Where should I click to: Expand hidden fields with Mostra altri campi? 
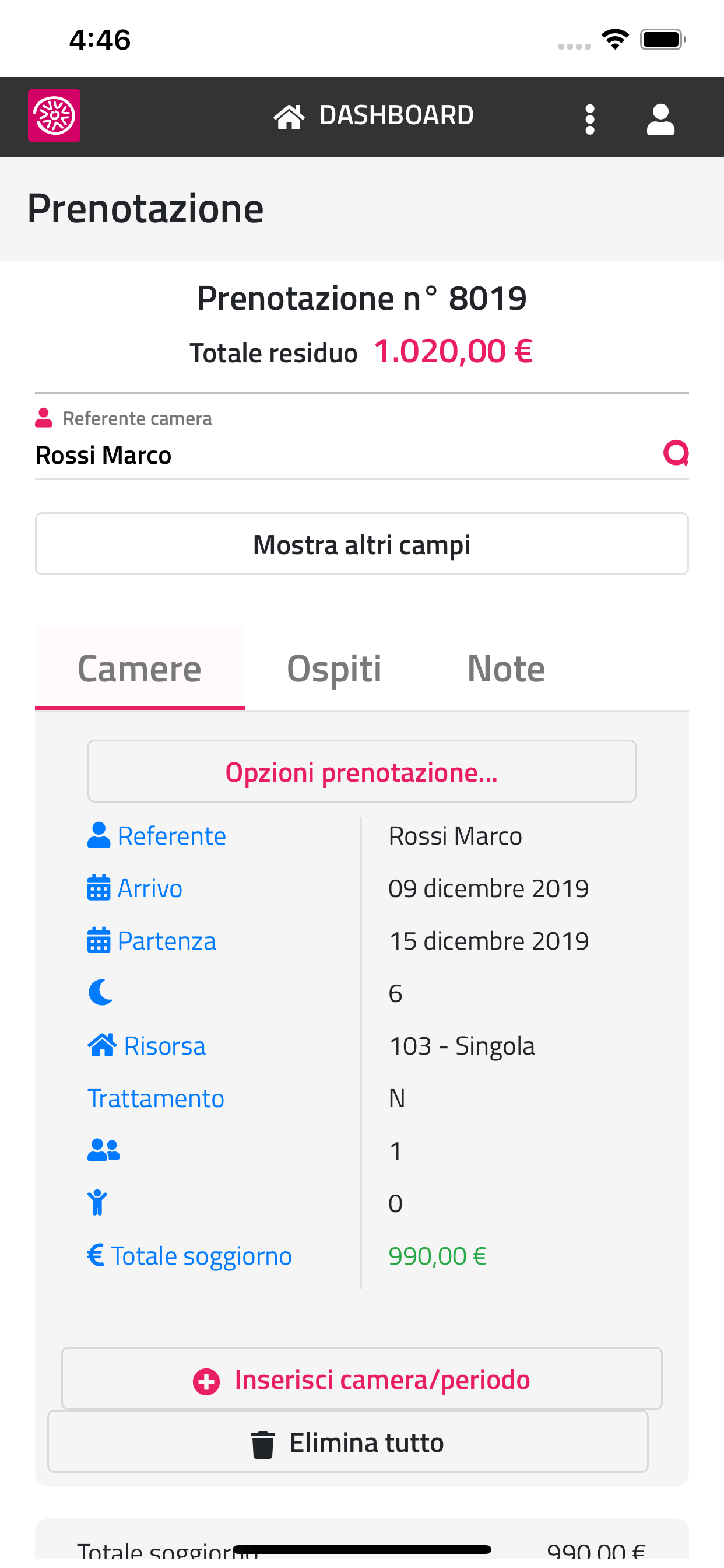[x=361, y=544]
